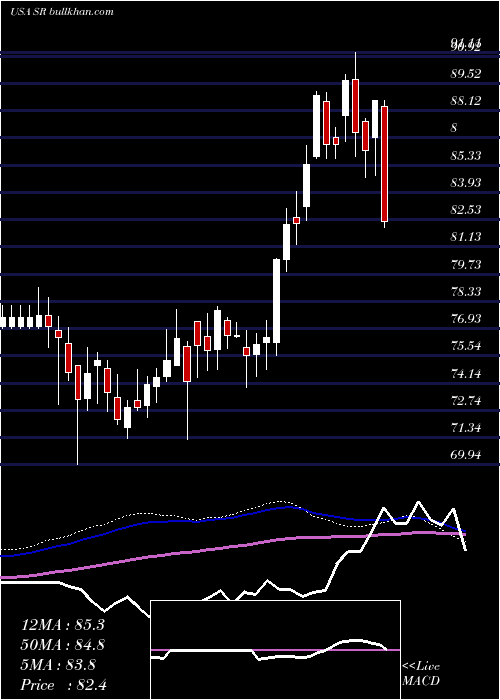The width and height of the screenshot is (500, 700).
Task: Select the 69.94 price axis label
Action: (466, 455)
